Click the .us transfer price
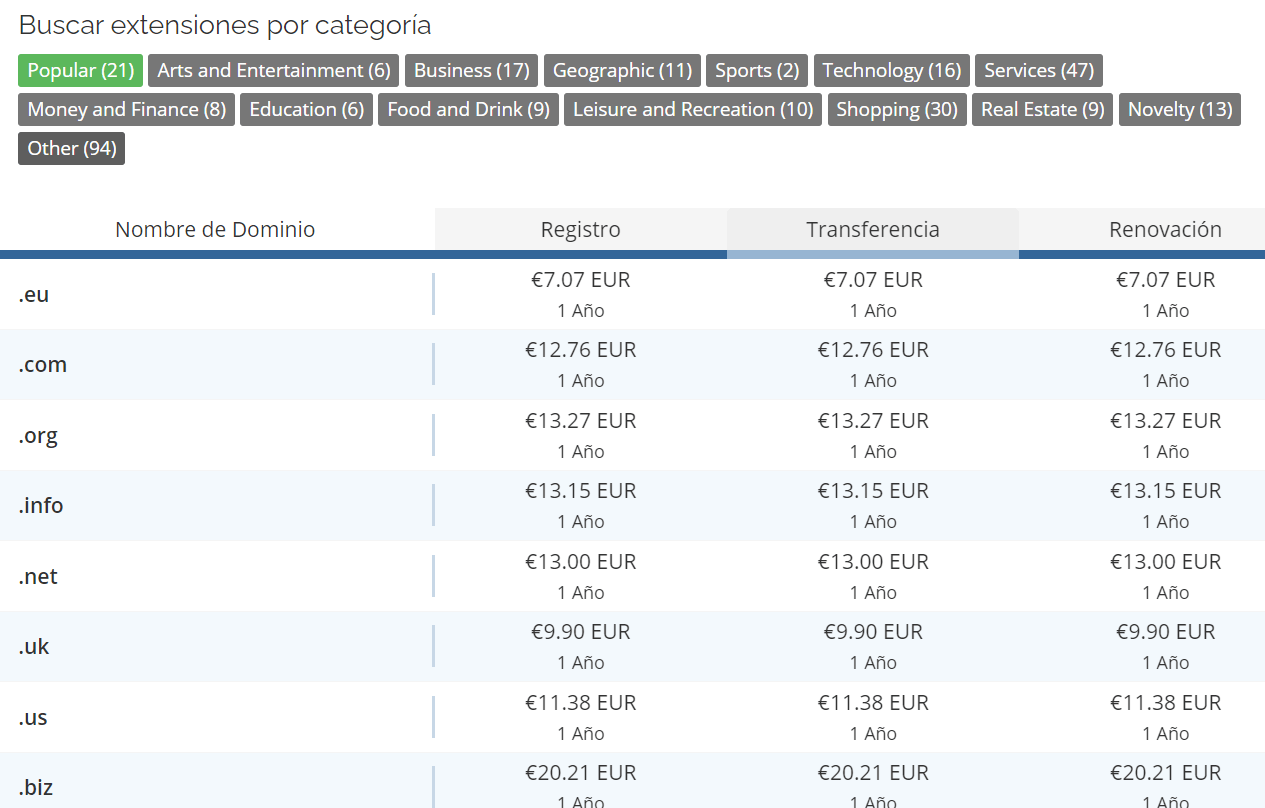The height and width of the screenshot is (808, 1265). tap(873, 703)
